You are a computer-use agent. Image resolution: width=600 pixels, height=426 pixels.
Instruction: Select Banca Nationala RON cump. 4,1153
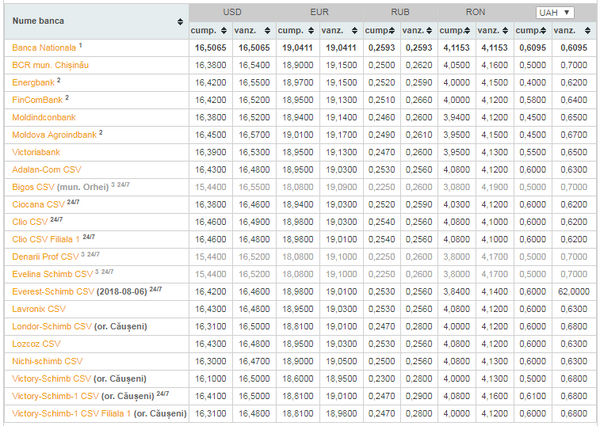click(x=457, y=48)
